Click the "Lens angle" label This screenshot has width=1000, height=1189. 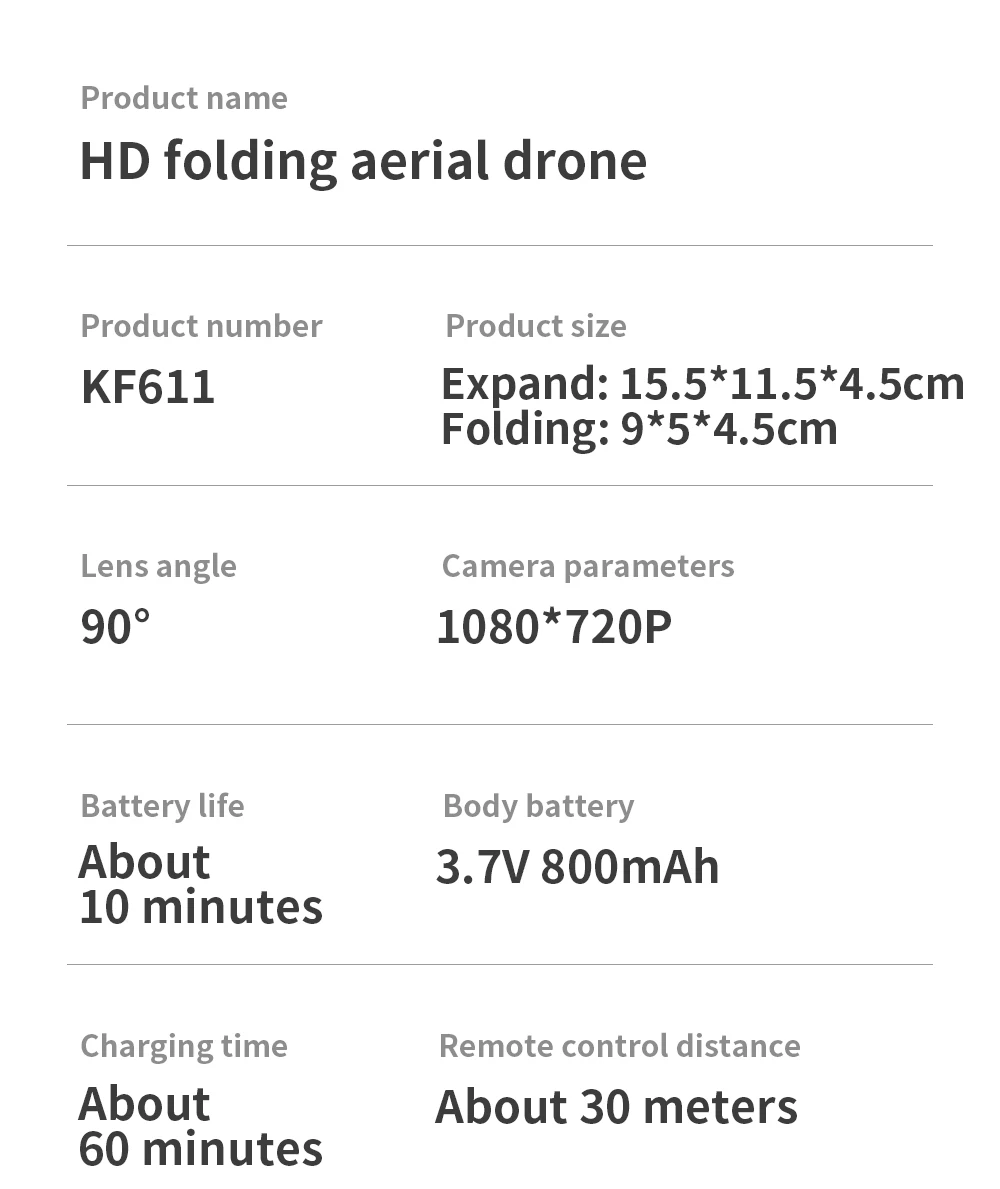click(158, 566)
